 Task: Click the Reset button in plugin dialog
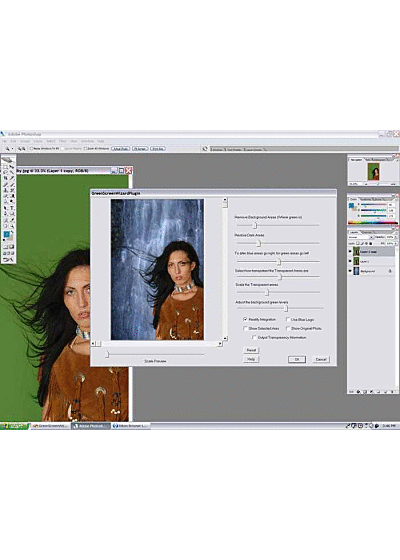[251, 350]
